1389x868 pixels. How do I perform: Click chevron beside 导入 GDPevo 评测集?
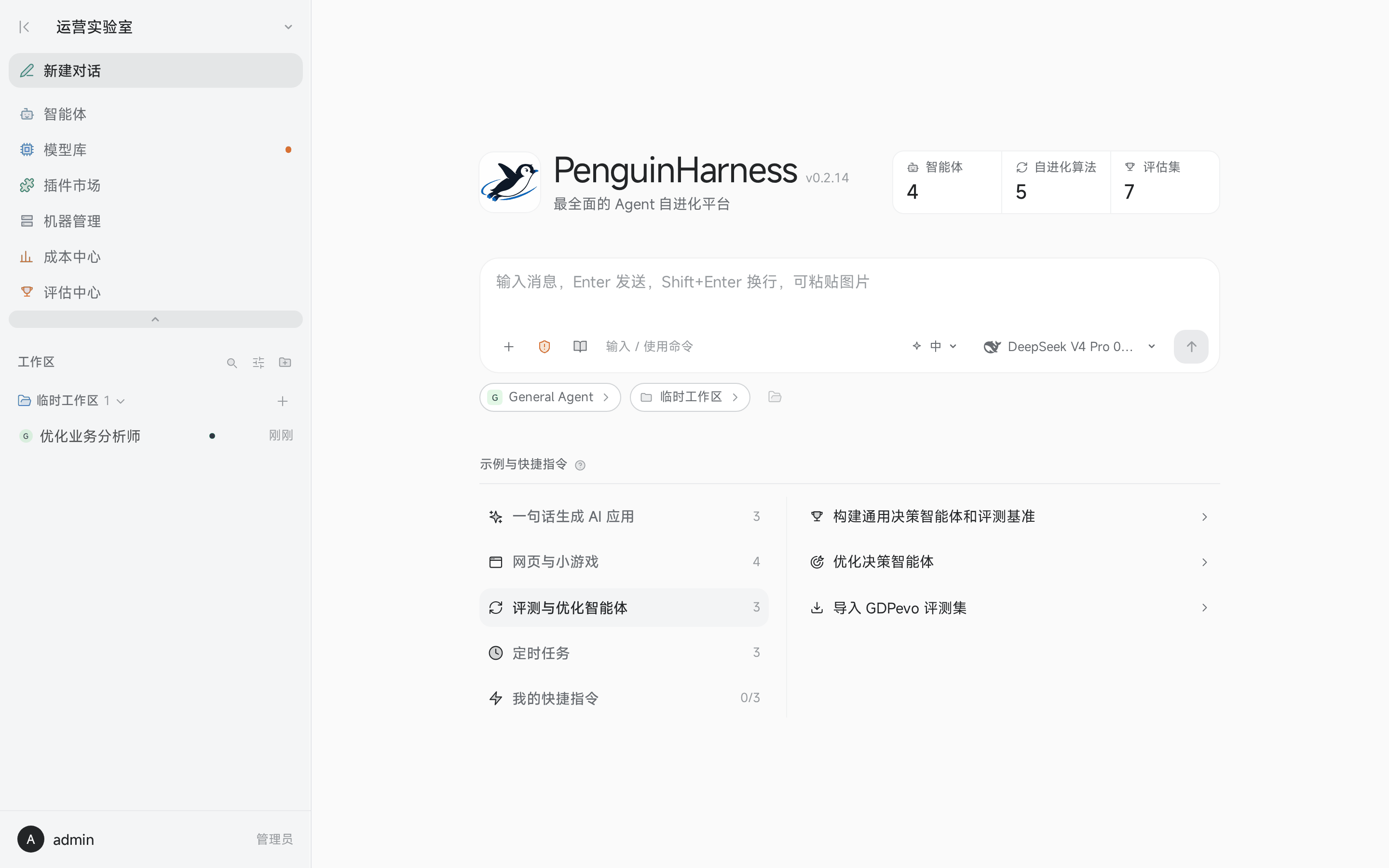coord(1204,608)
